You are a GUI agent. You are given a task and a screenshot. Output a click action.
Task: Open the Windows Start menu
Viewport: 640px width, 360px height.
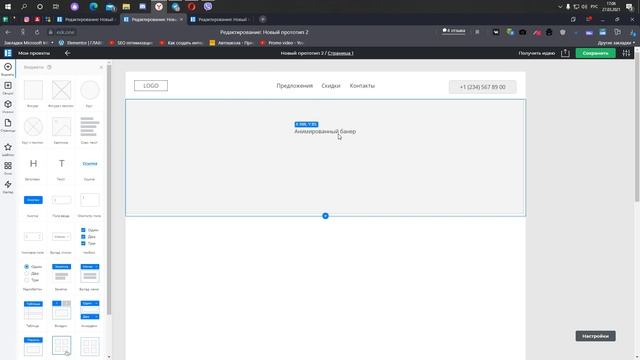tap(8, 7)
